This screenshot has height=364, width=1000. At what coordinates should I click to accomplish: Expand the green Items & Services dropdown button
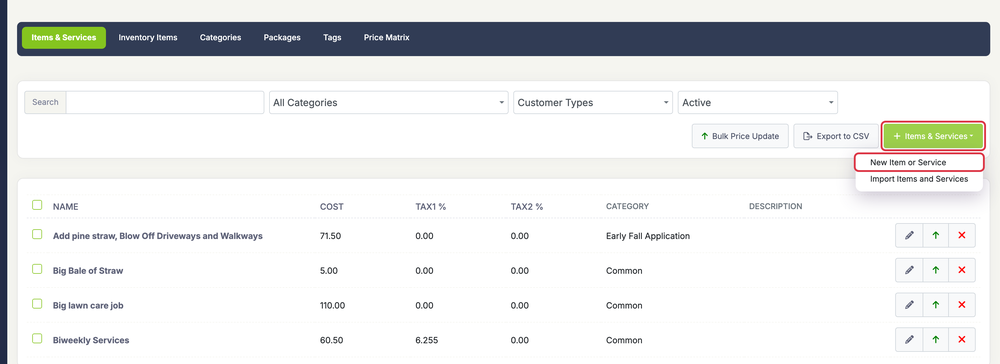click(x=933, y=136)
